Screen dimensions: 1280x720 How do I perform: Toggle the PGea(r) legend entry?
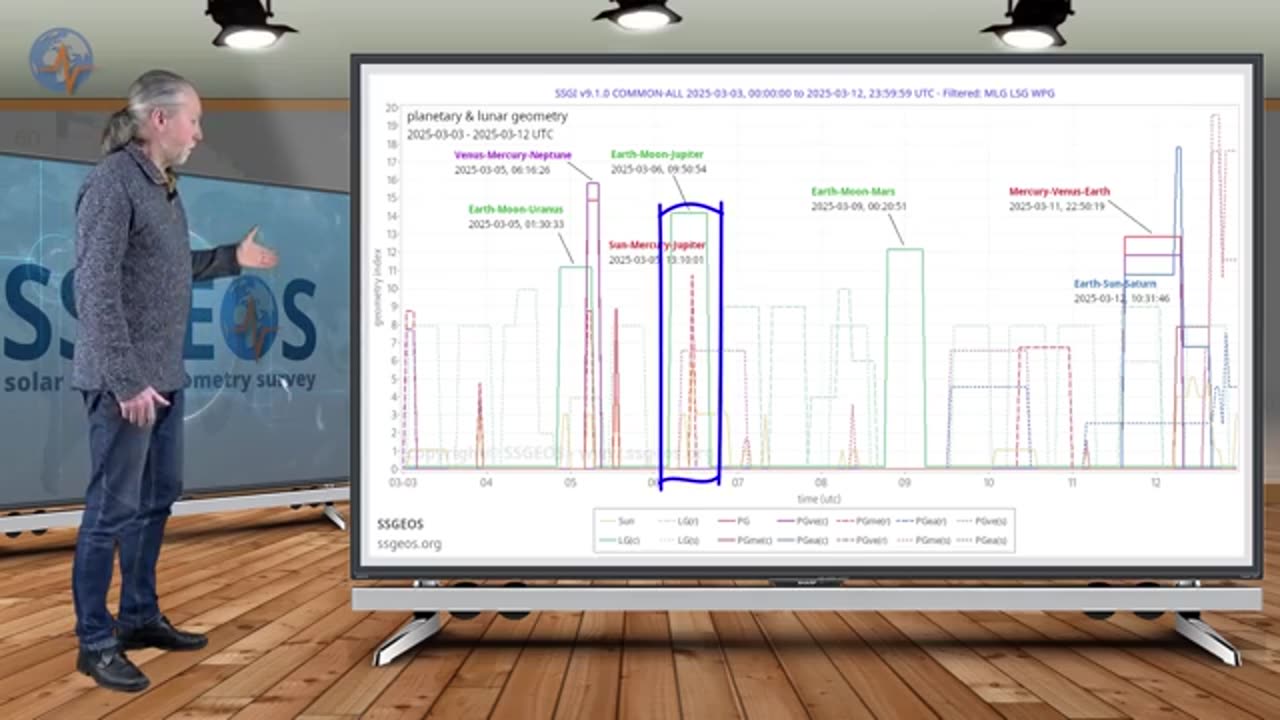tap(921, 521)
